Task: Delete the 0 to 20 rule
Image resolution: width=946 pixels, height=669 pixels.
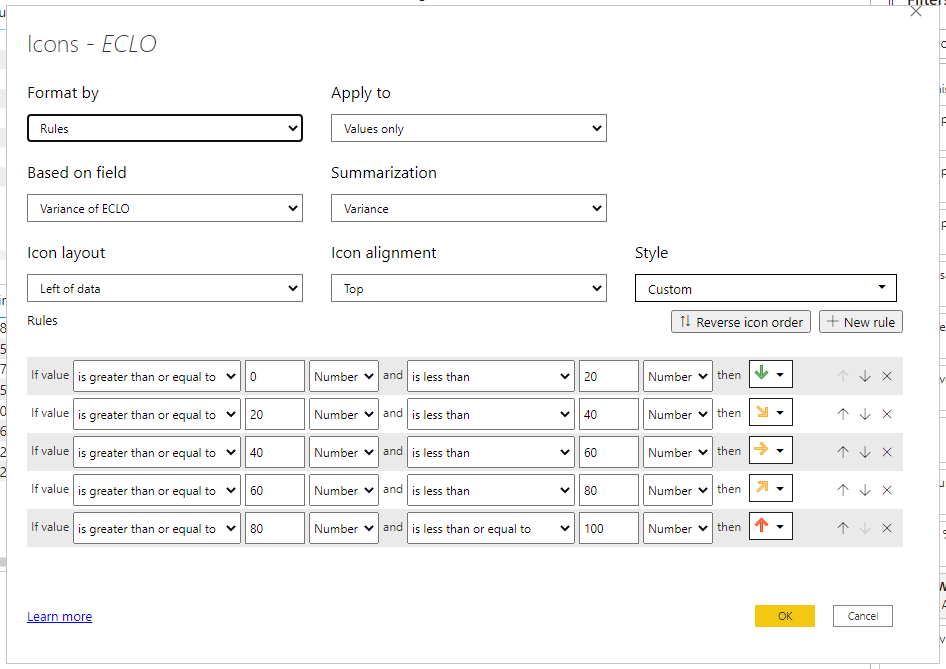Action: [x=887, y=376]
